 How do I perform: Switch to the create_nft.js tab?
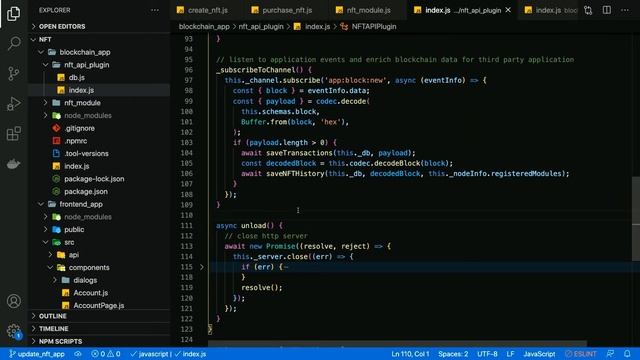pos(208,10)
